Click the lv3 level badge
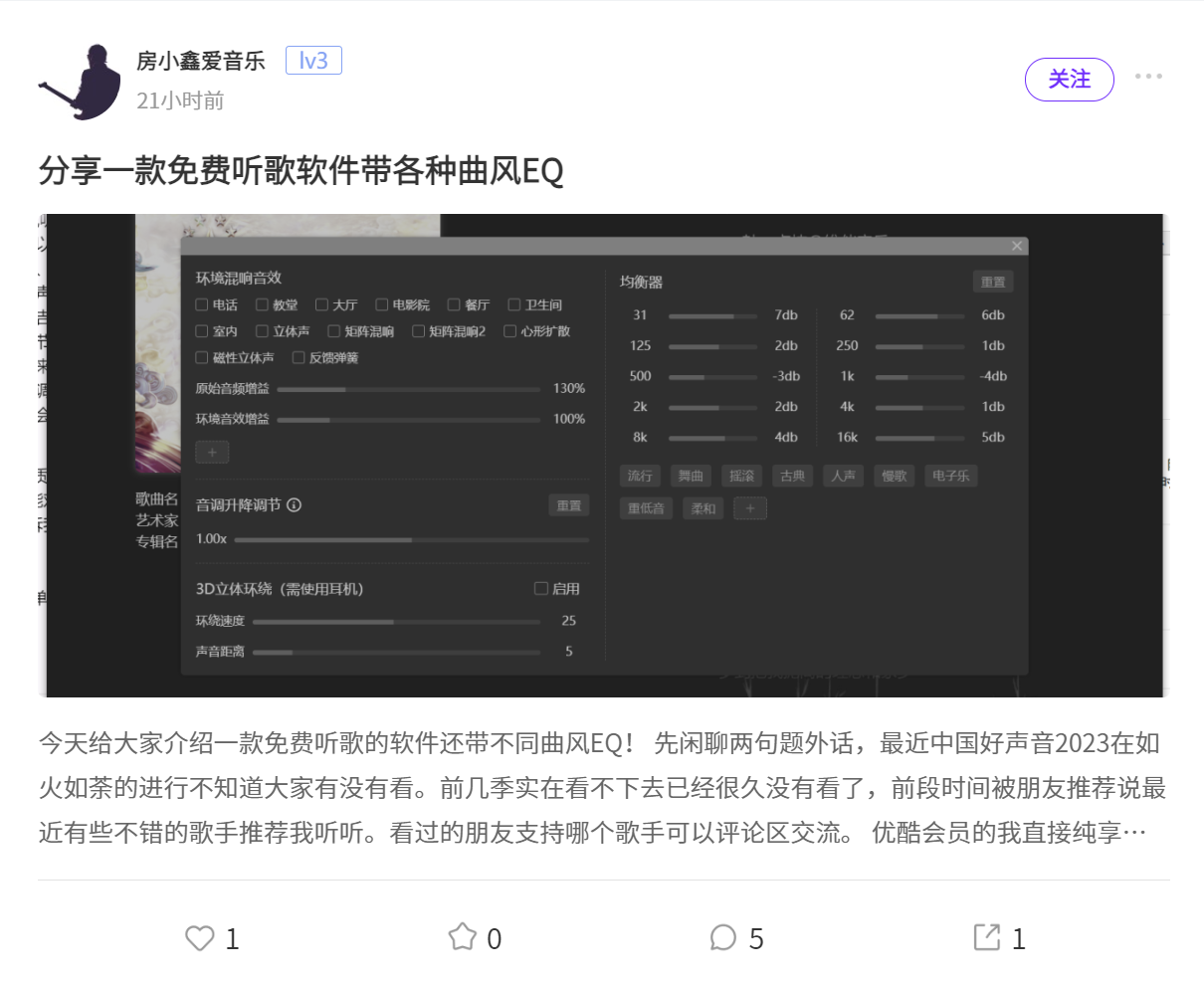This screenshot has width=1204, height=983. click(x=313, y=61)
